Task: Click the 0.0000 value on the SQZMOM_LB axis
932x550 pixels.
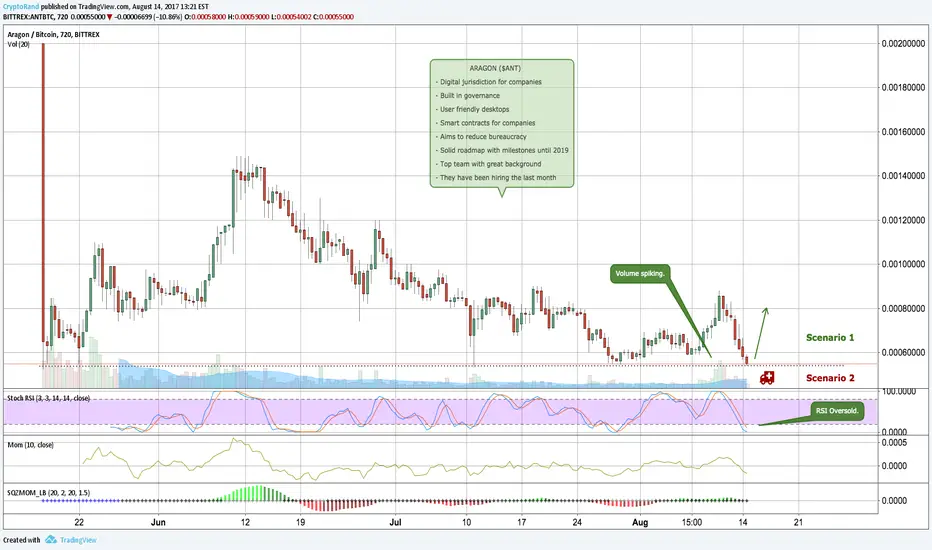Action: pos(894,501)
